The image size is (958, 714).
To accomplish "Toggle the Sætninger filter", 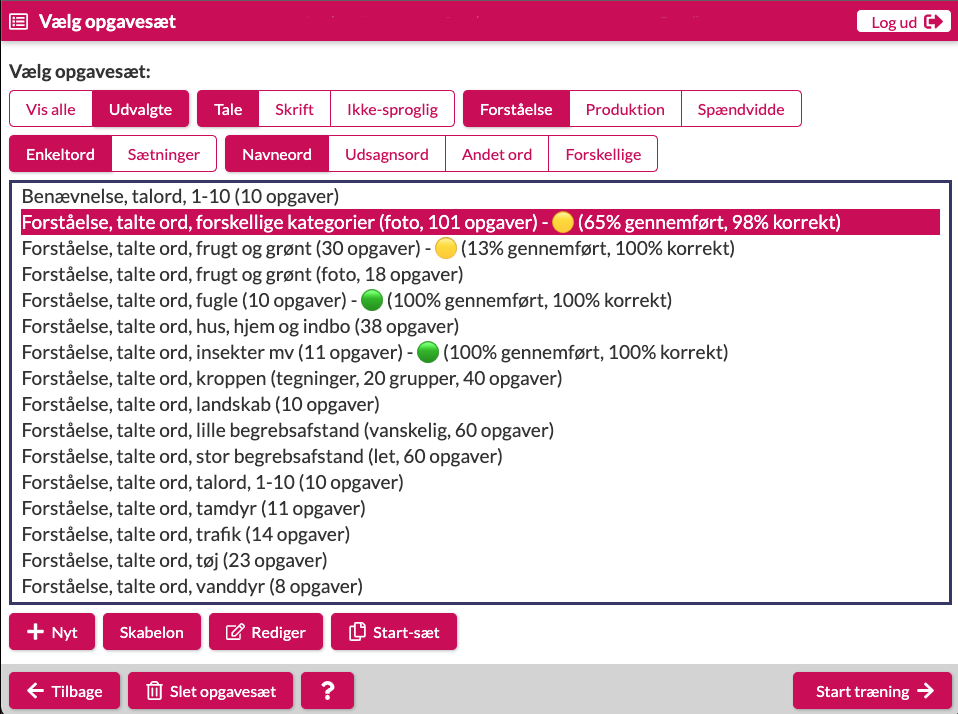I will 163,154.
